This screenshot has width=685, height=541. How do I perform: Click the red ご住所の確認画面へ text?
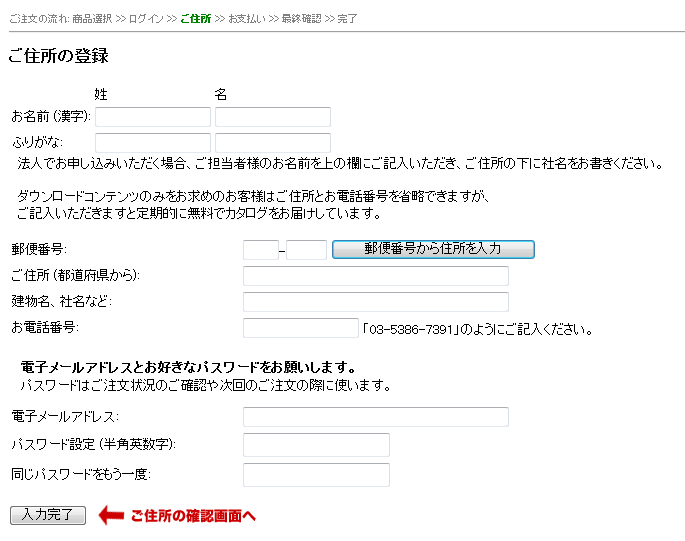(194, 516)
